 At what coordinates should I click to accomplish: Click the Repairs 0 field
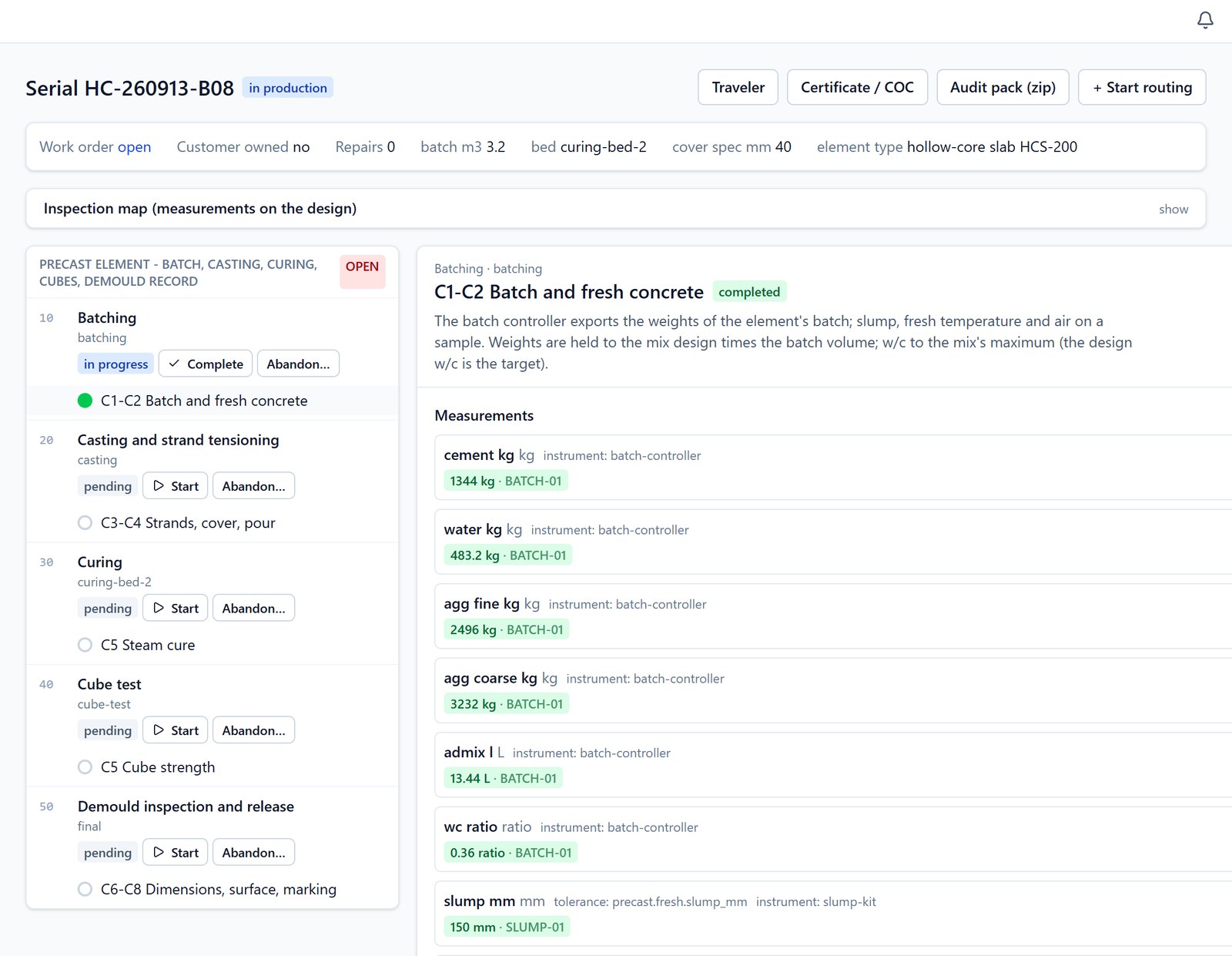(365, 146)
